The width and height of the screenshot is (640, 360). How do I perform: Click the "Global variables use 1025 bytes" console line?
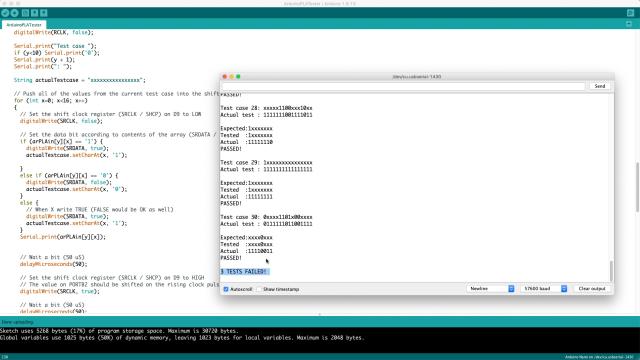point(182,338)
